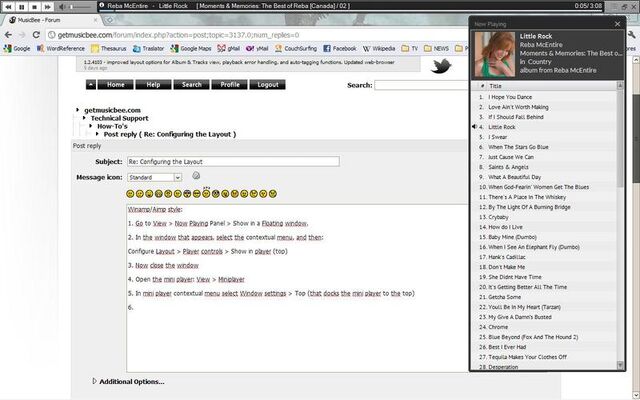
Task: Click the Now Playing list scroll-up arrow
Action: click(620, 86)
